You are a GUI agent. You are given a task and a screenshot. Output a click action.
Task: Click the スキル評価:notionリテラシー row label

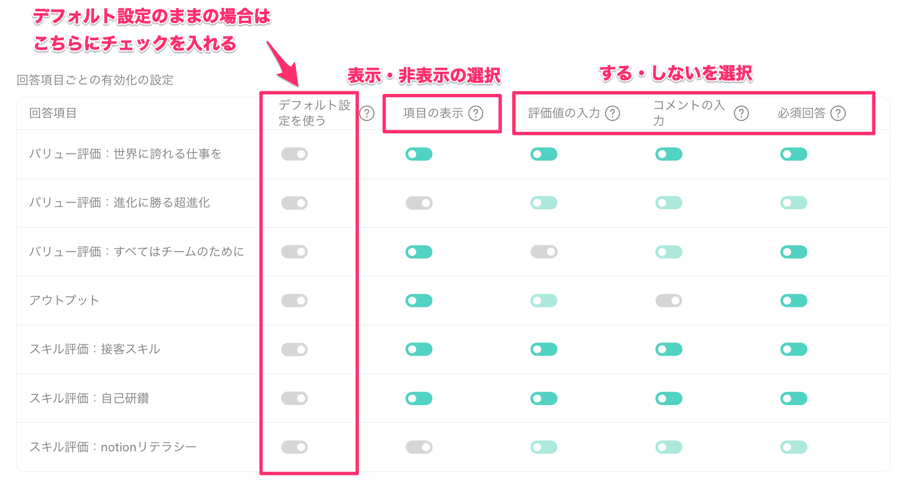pos(113,447)
